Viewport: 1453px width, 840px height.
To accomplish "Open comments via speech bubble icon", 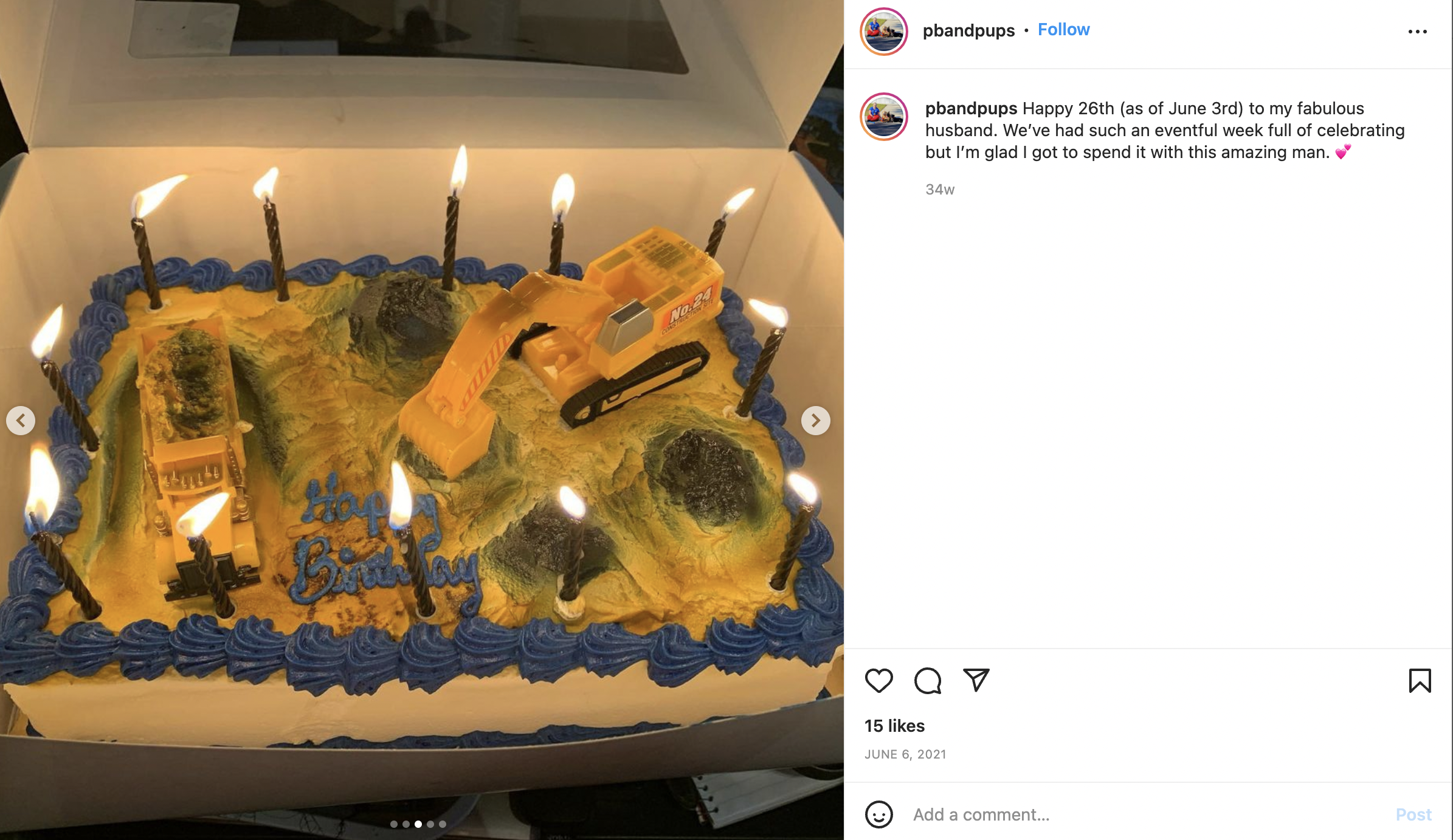I will point(928,680).
